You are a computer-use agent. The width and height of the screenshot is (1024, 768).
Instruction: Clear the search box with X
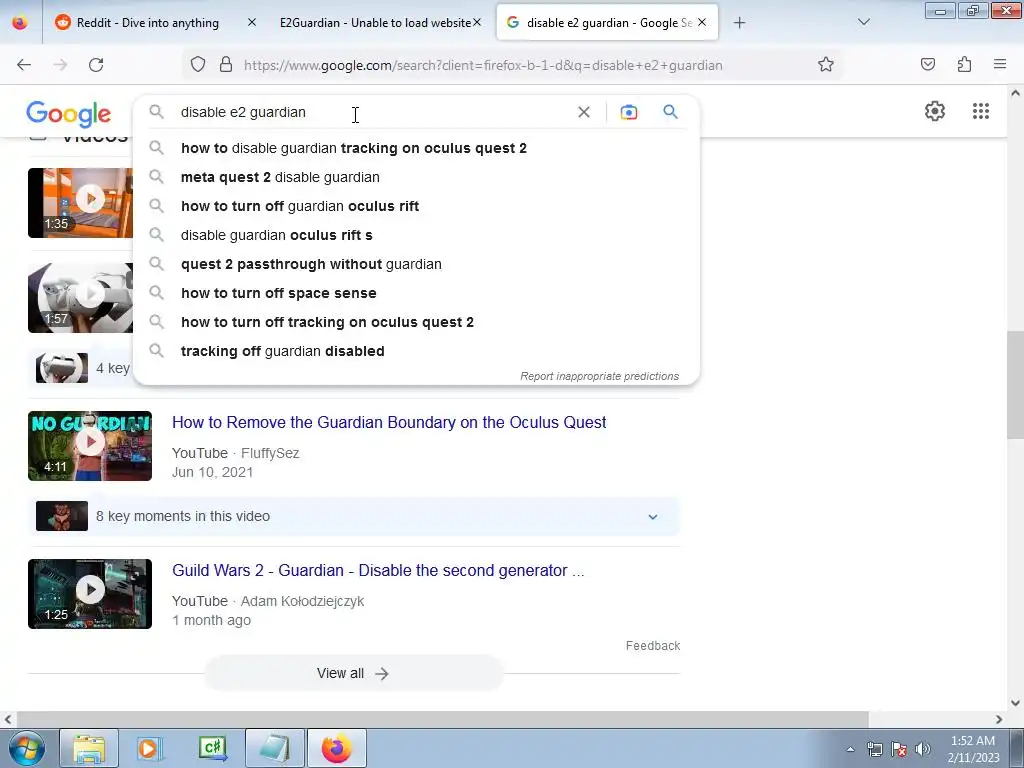pos(584,112)
